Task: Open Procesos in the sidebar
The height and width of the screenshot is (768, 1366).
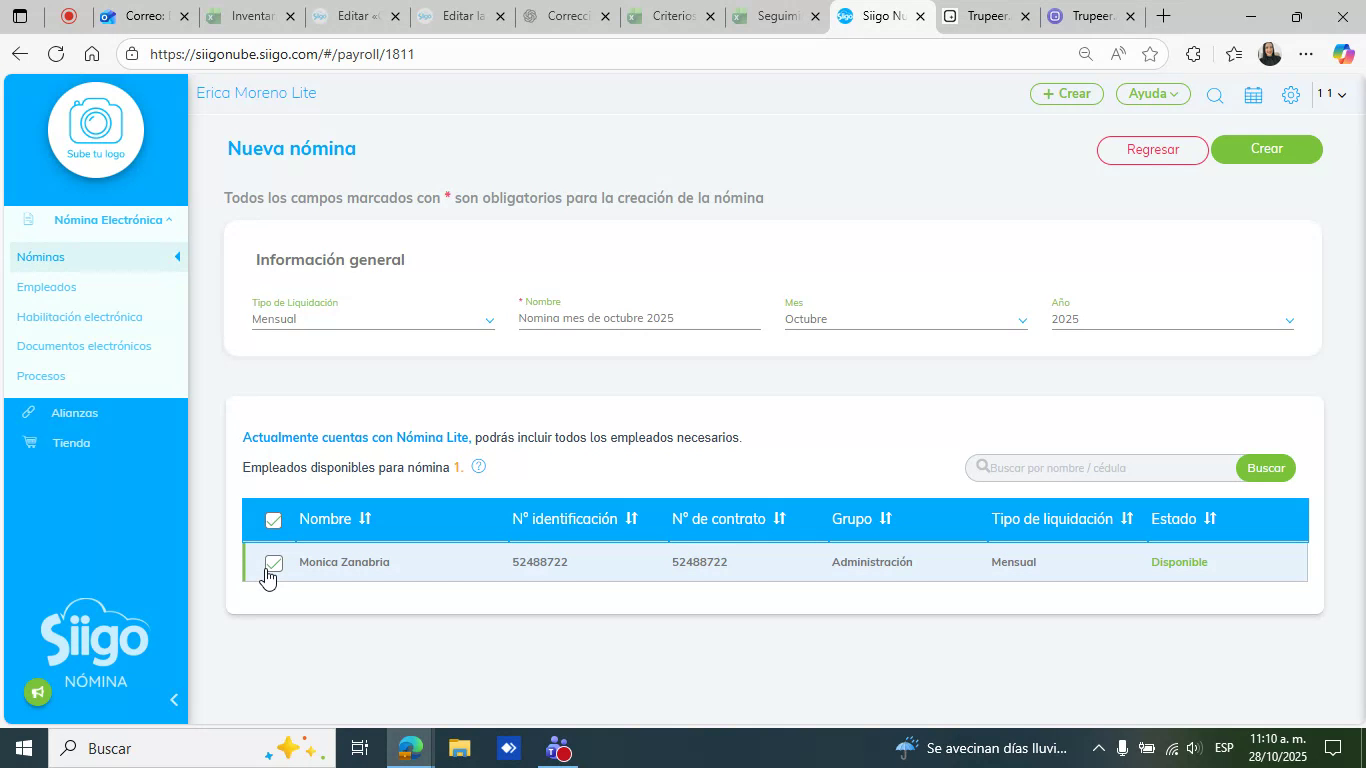Action: (x=41, y=376)
